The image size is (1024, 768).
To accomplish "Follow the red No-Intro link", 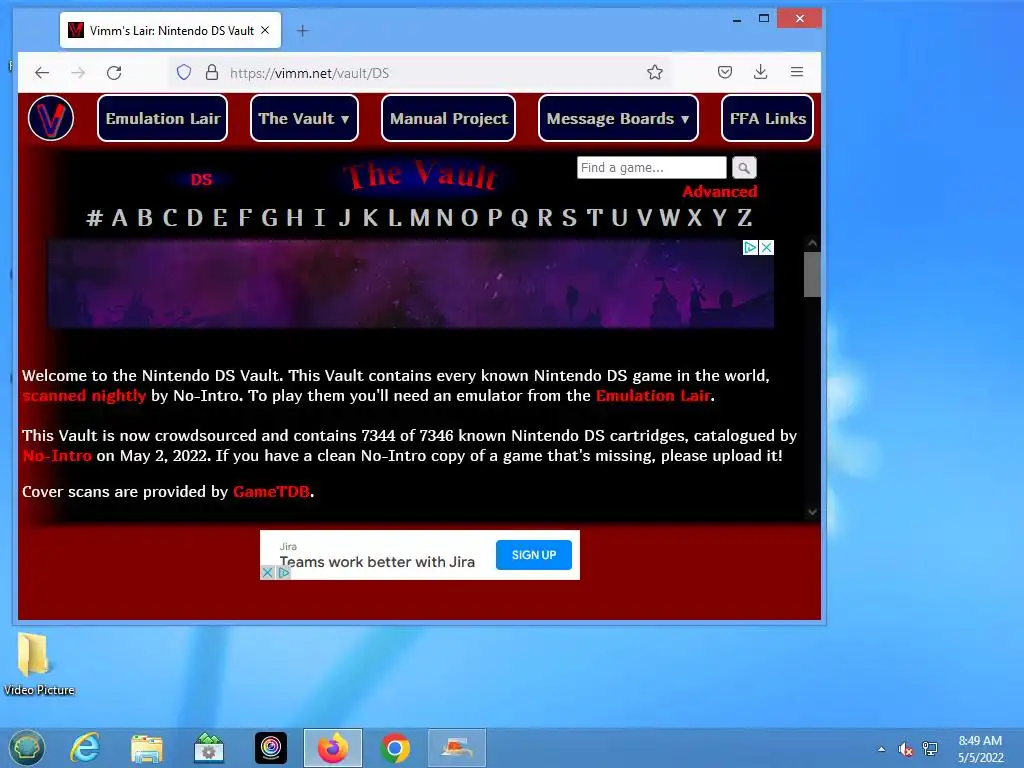I will point(57,456).
